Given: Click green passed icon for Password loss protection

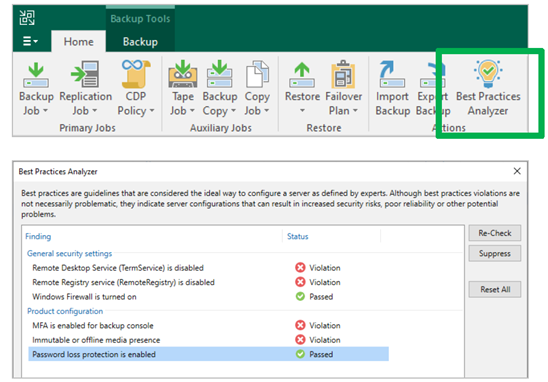Looking at the screenshot, I should [300, 354].
